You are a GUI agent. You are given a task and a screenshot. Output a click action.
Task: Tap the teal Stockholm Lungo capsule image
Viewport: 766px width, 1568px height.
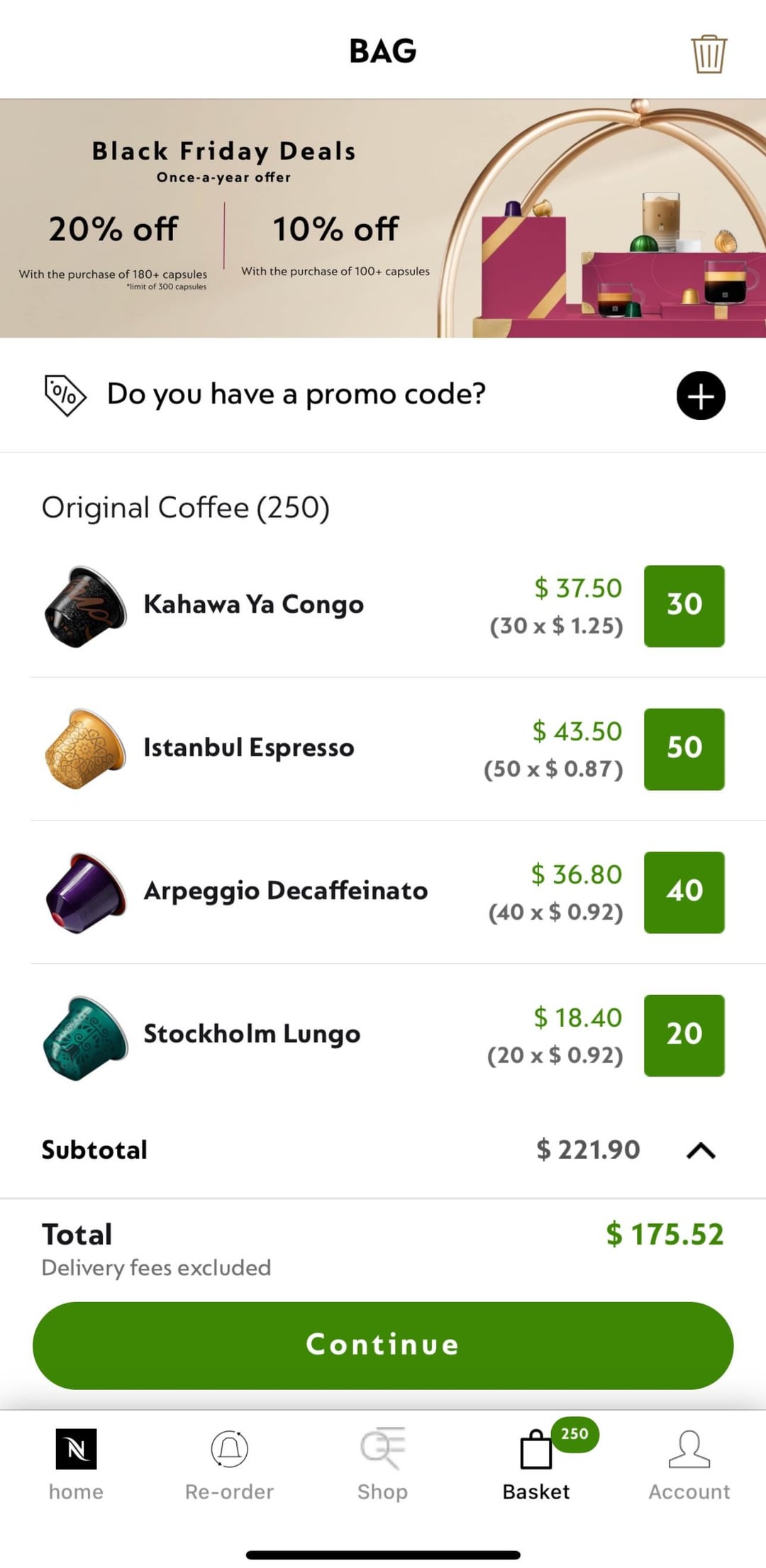pyautogui.click(x=85, y=1037)
